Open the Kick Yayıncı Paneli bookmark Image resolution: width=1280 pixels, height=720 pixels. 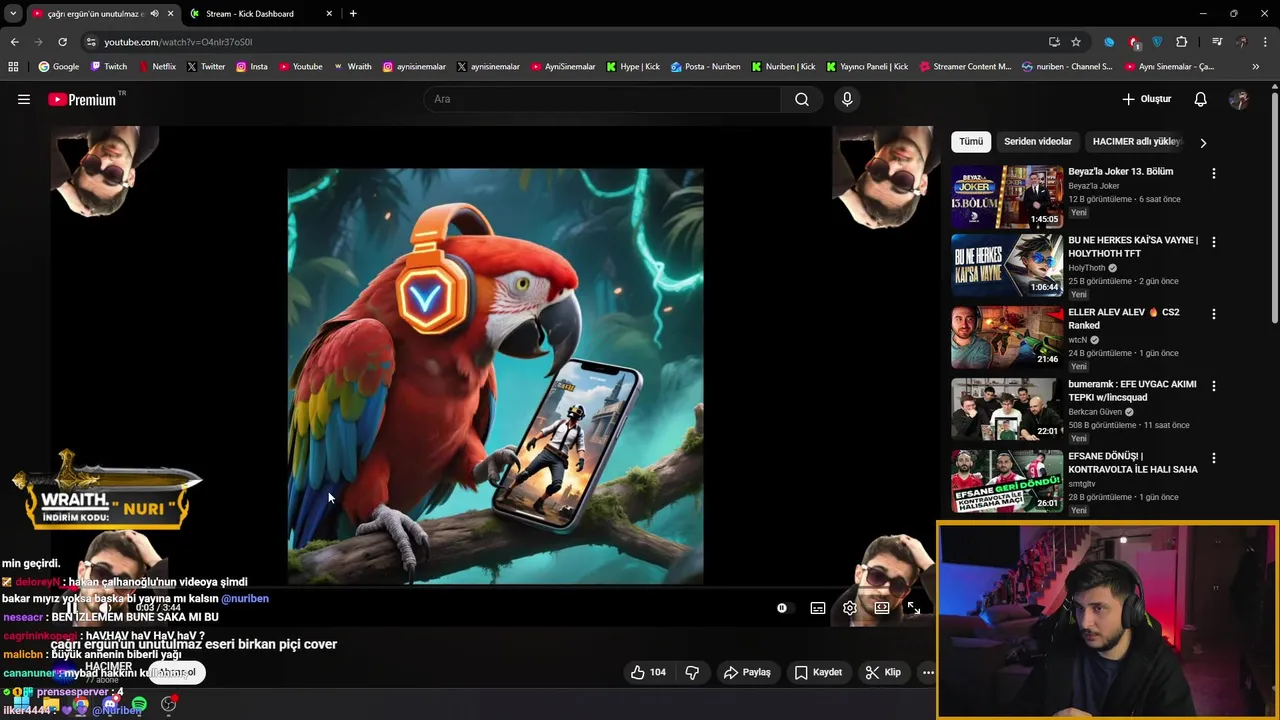click(867, 67)
